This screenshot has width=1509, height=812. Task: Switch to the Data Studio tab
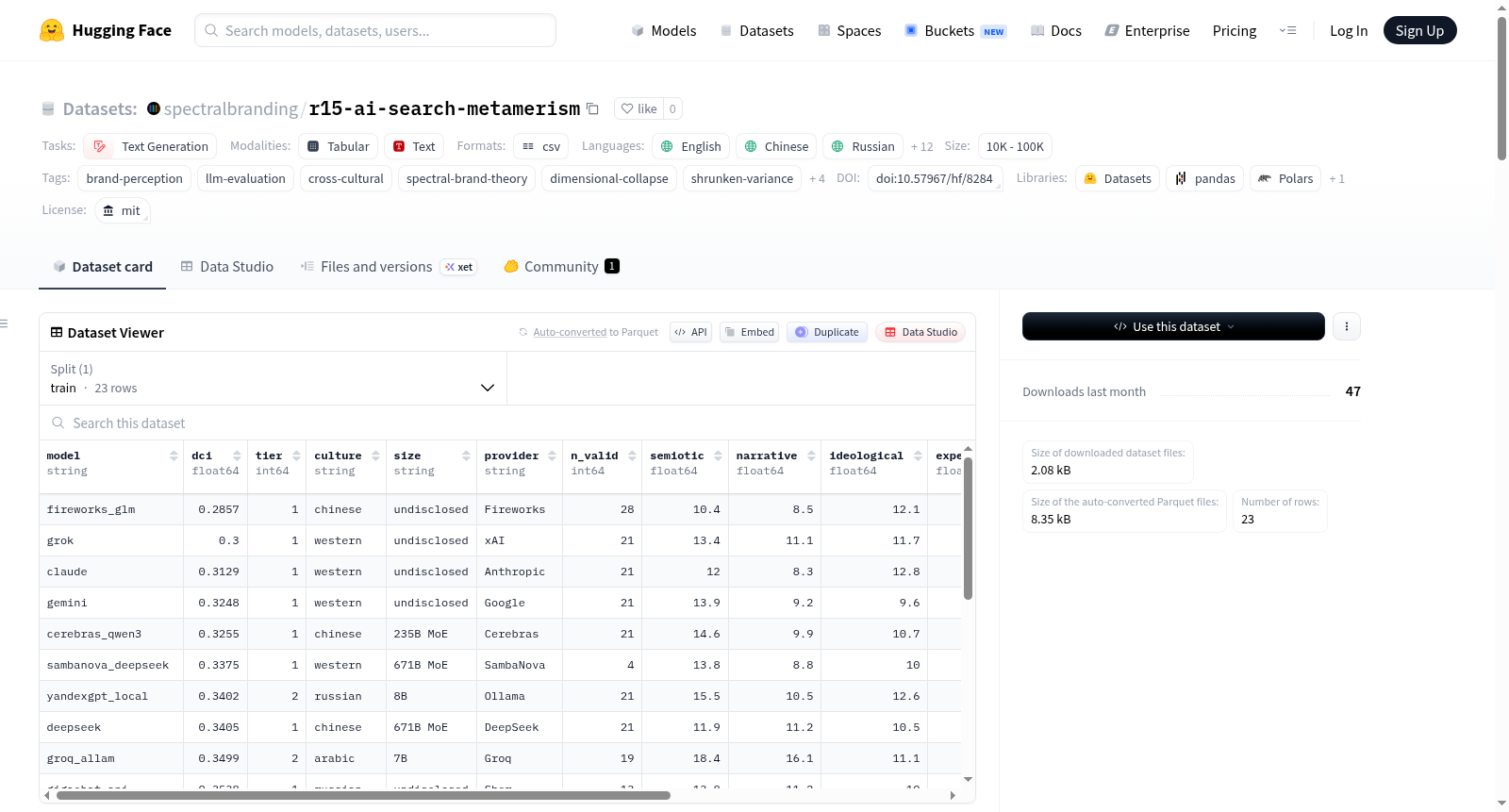click(x=226, y=267)
